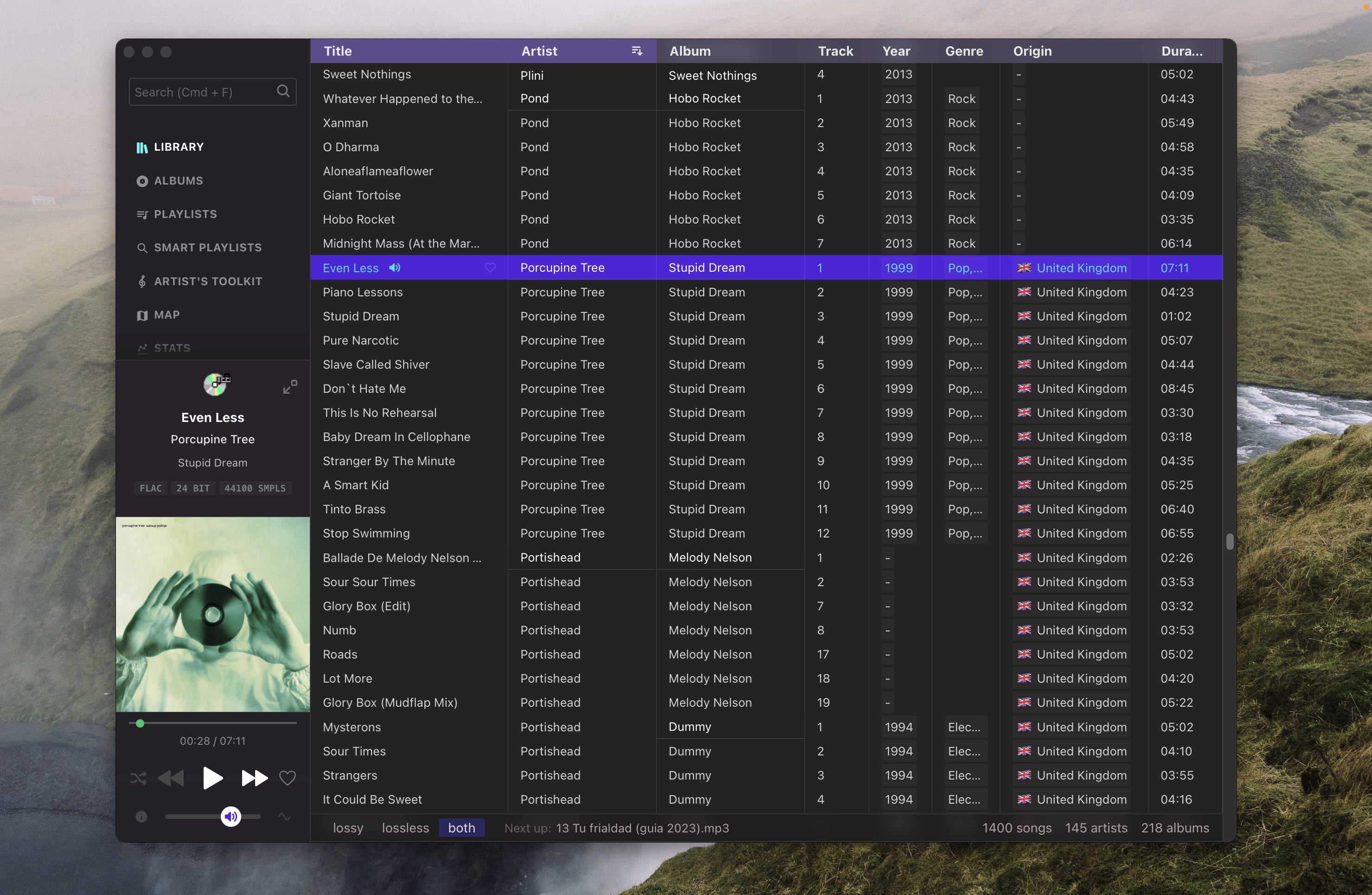Click the Next up Tu frialdad track text
Image resolution: width=1372 pixels, height=895 pixels.
642,828
